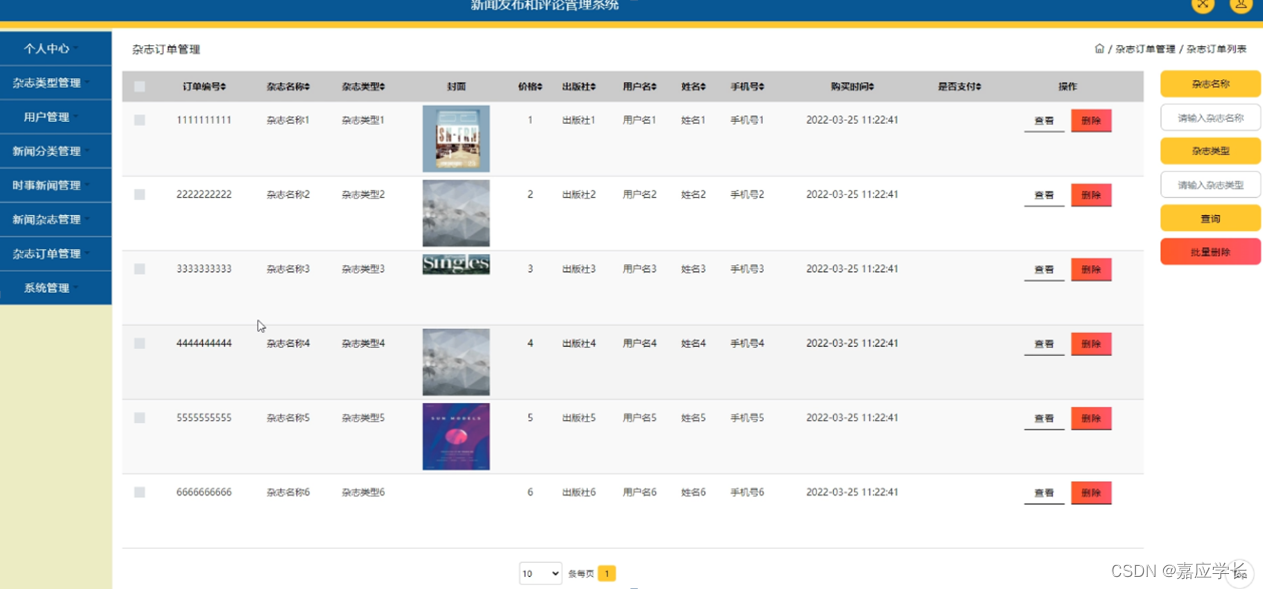Click the home icon in the breadcrumb
Screen dimensions: 1263x589
pyautogui.click(x=1099, y=48)
